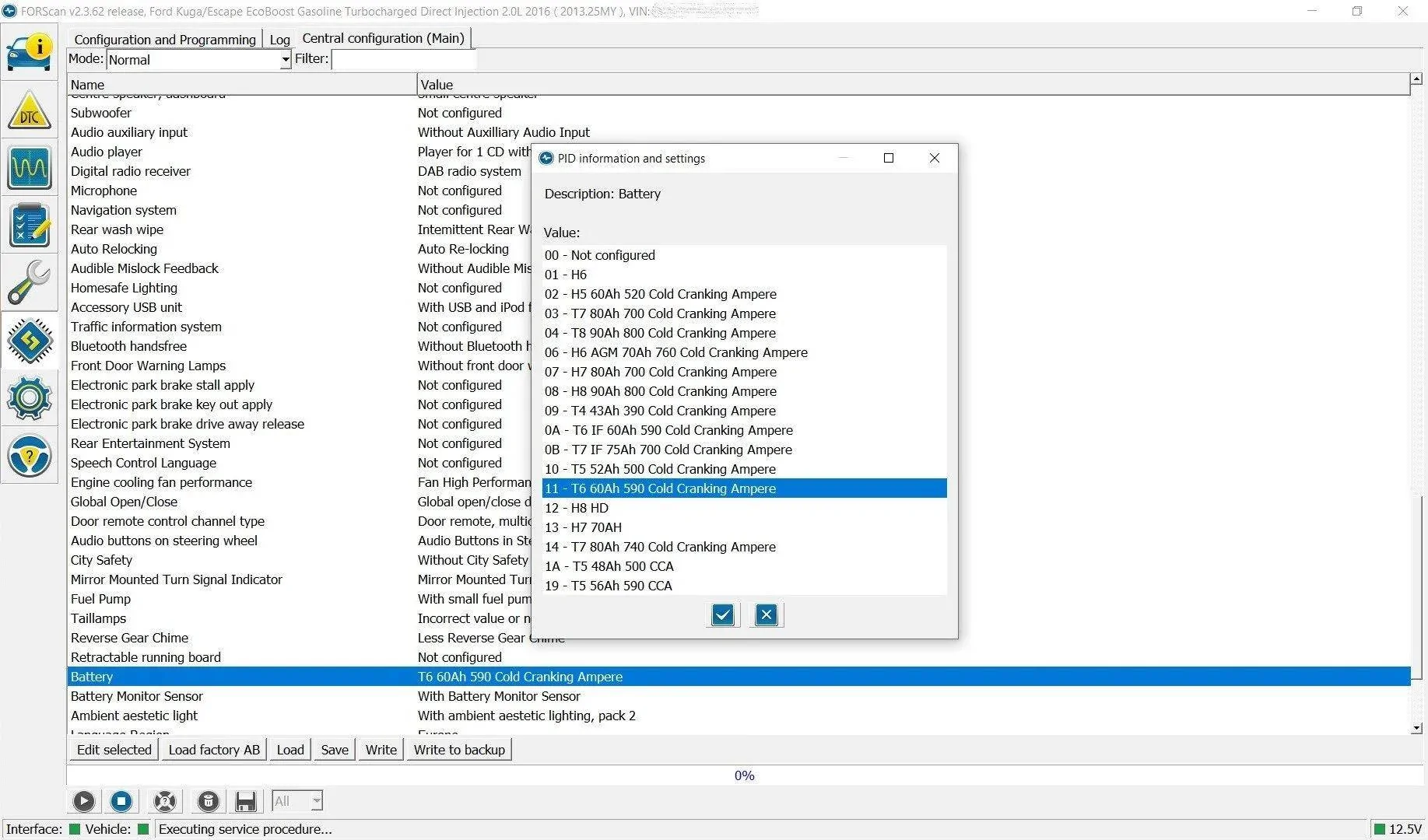
Task: Click the stop button in bottom toolbar
Action: (x=121, y=801)
